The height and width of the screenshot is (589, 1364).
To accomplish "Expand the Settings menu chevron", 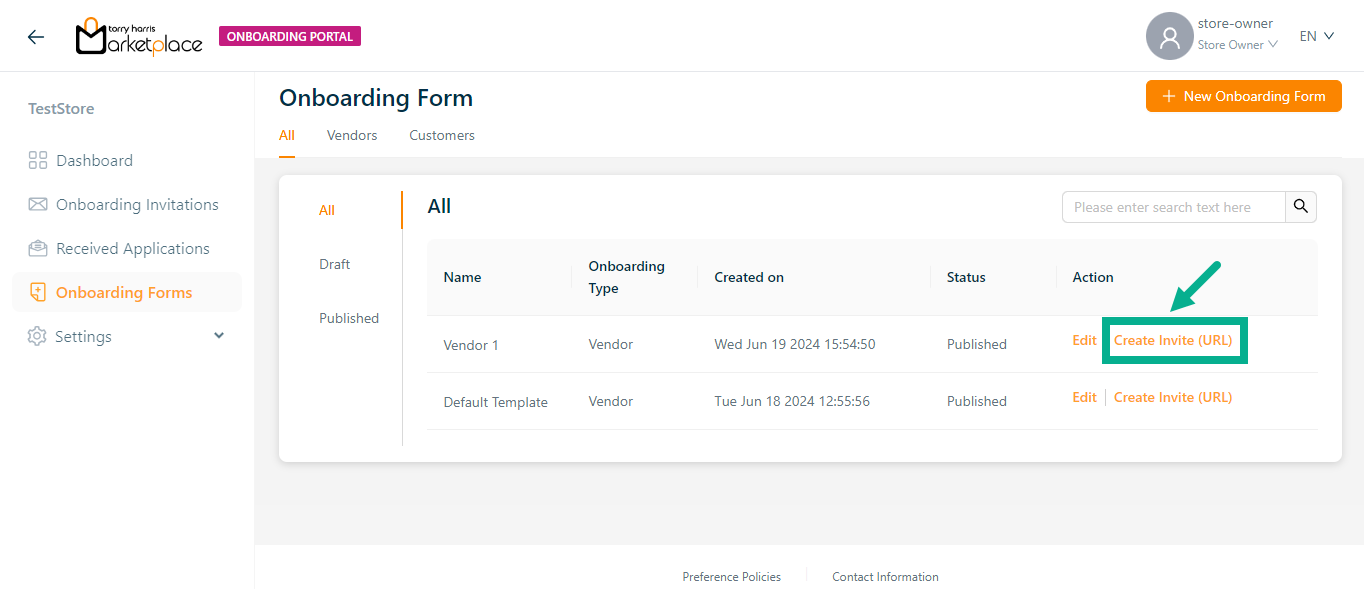I will 219,336.
